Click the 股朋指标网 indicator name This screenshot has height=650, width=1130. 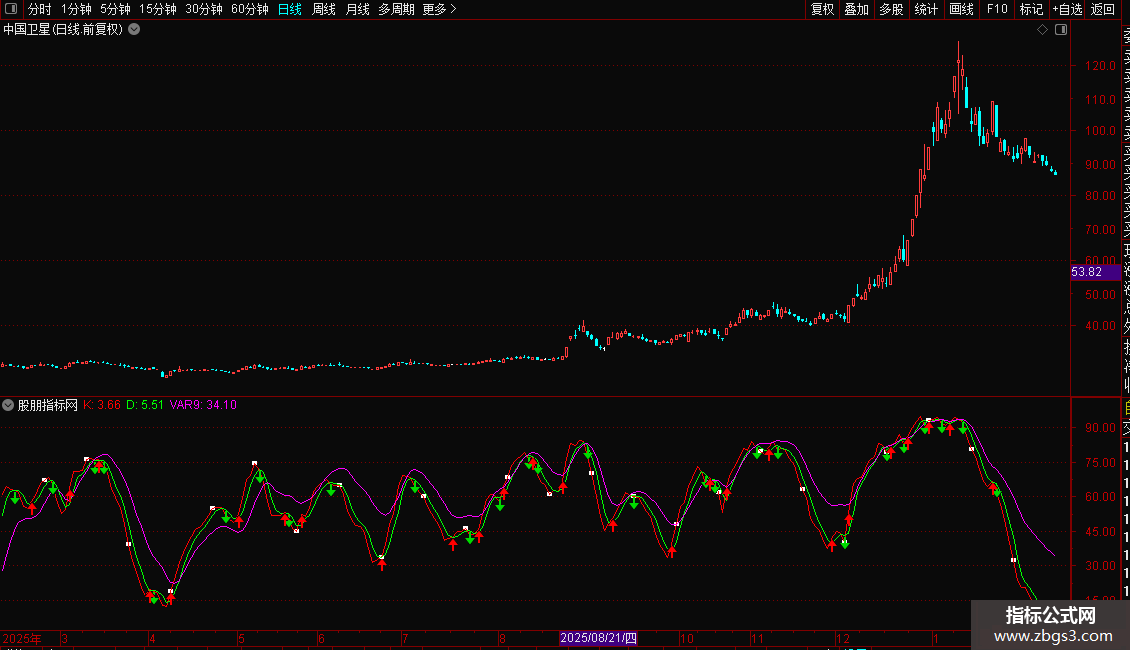(48, 405)
